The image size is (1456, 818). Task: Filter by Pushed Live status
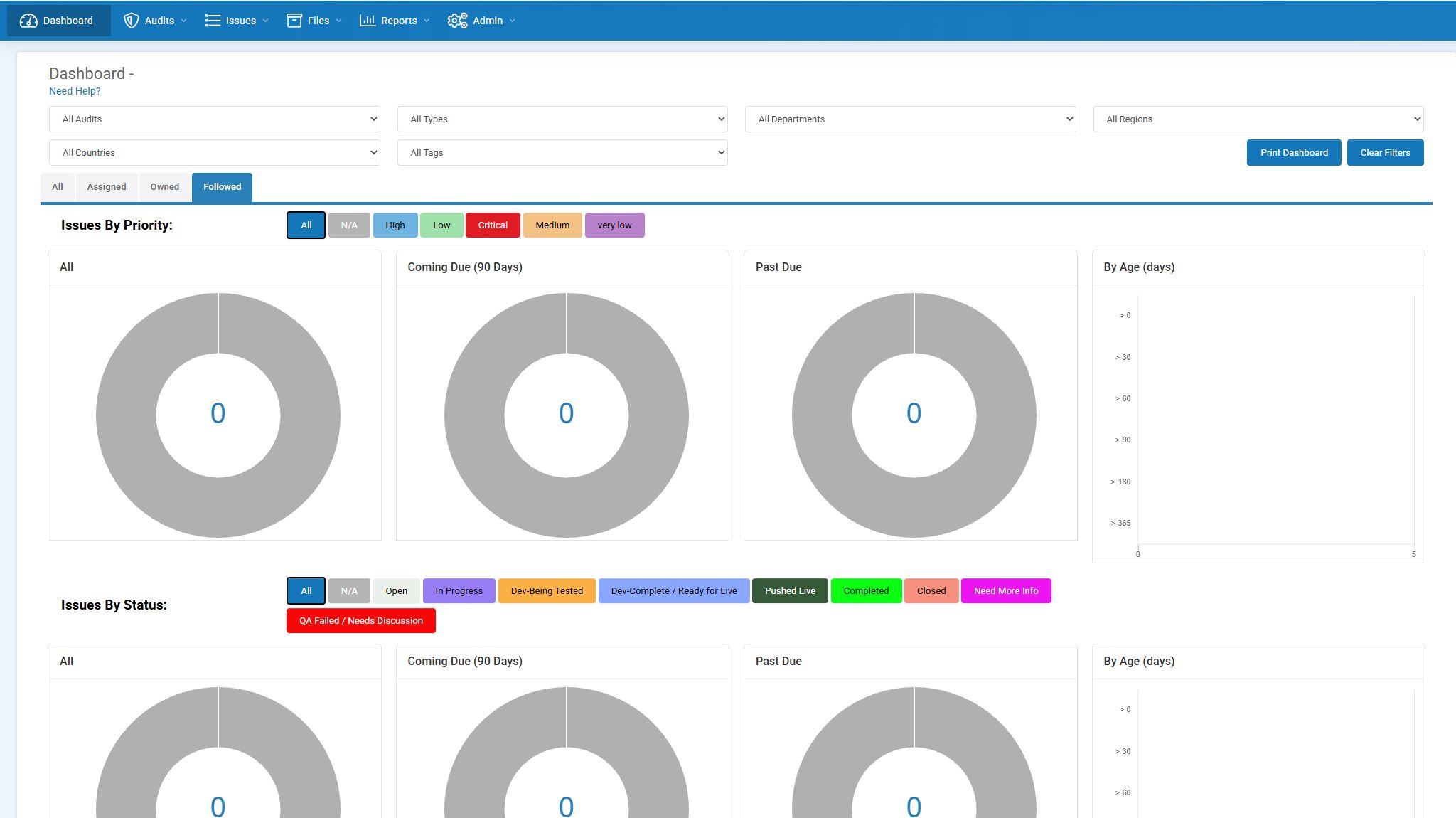[x=790, y=591]
